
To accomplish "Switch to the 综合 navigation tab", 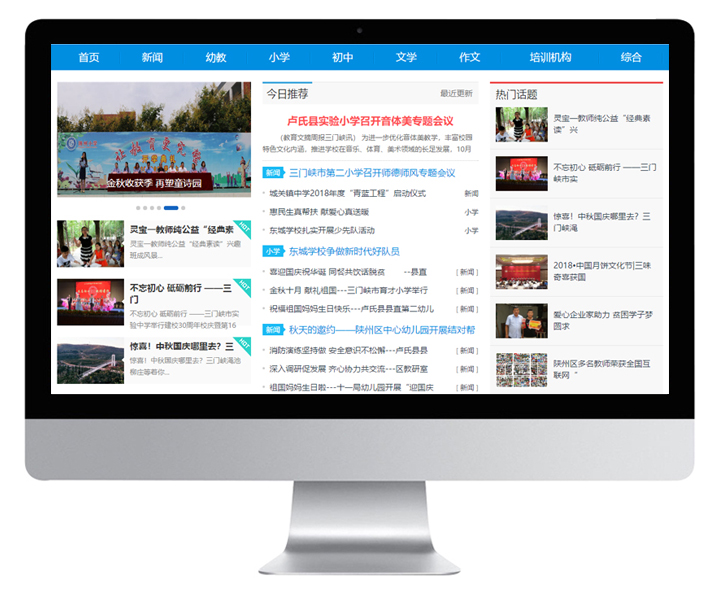I will point(631,58).
